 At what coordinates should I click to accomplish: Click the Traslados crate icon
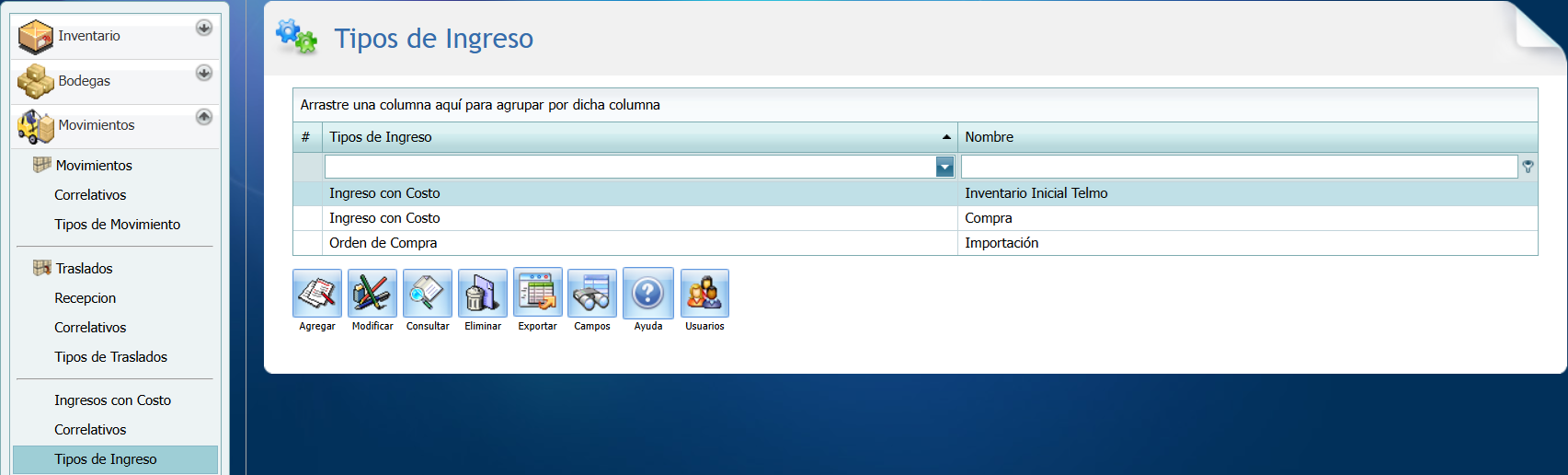(42, 268)
